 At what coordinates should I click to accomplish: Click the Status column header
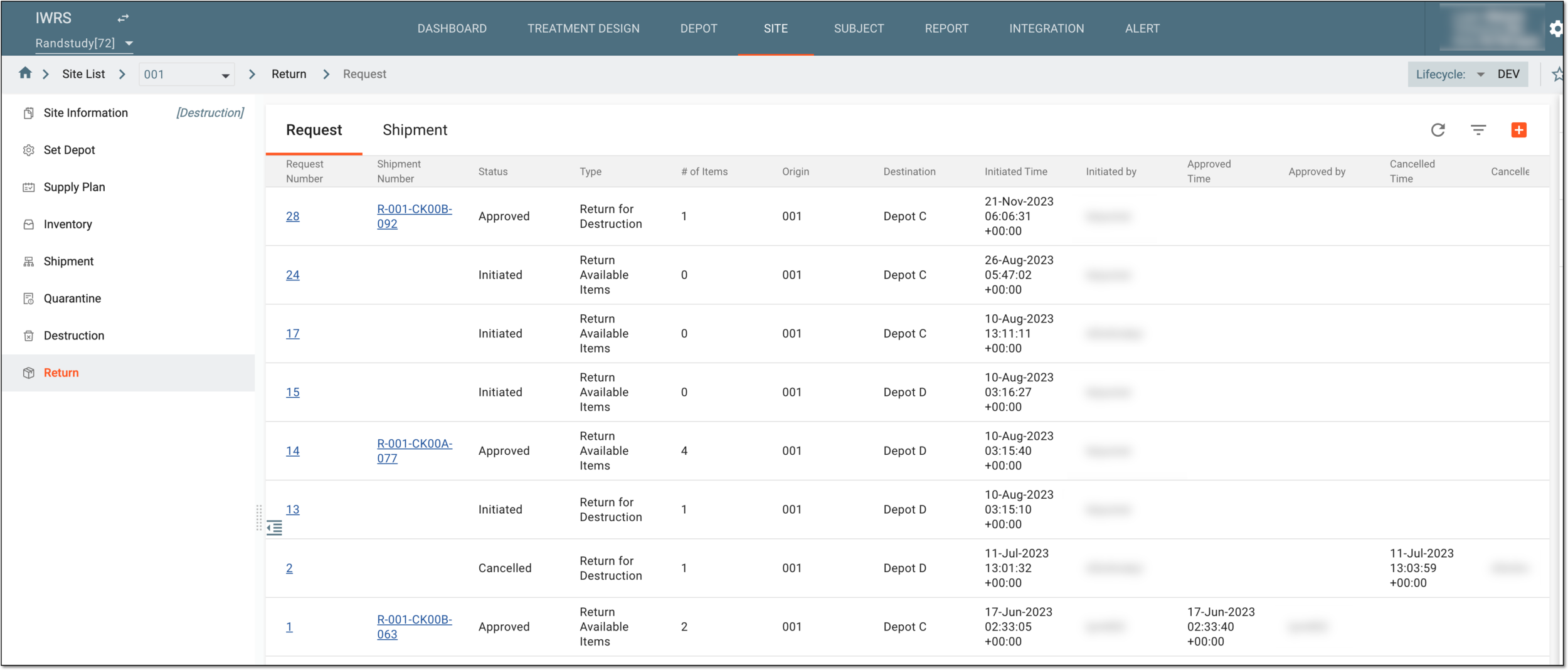[493, 171]
